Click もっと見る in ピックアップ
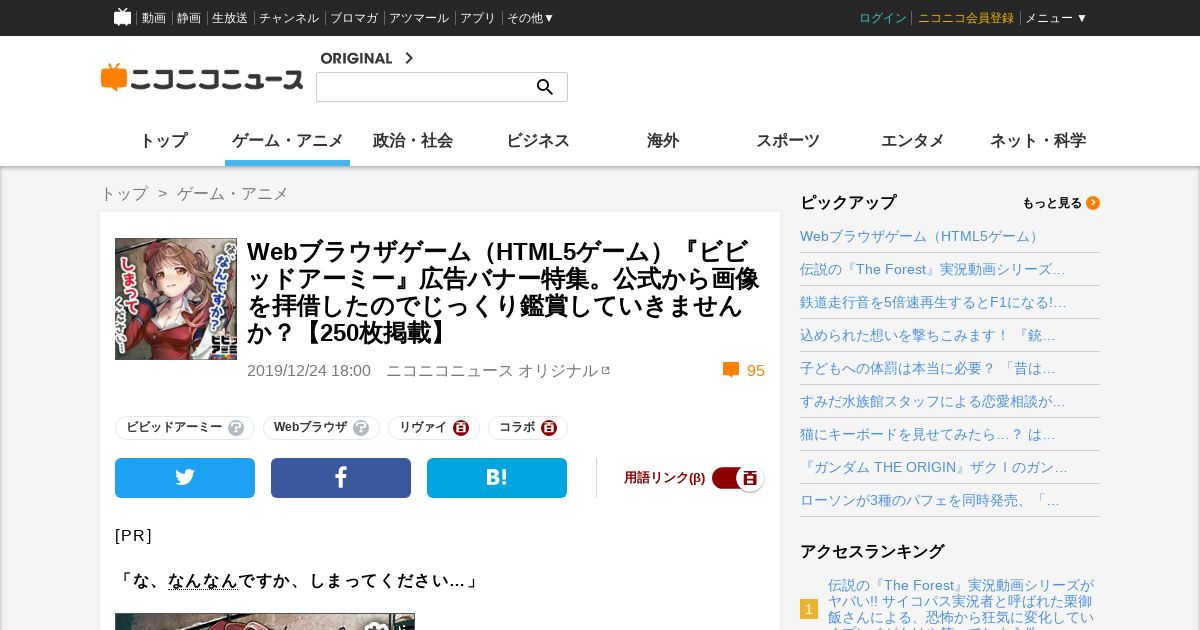The width and height of the screenshot is (1200, 630). (x=1052, y=203)
